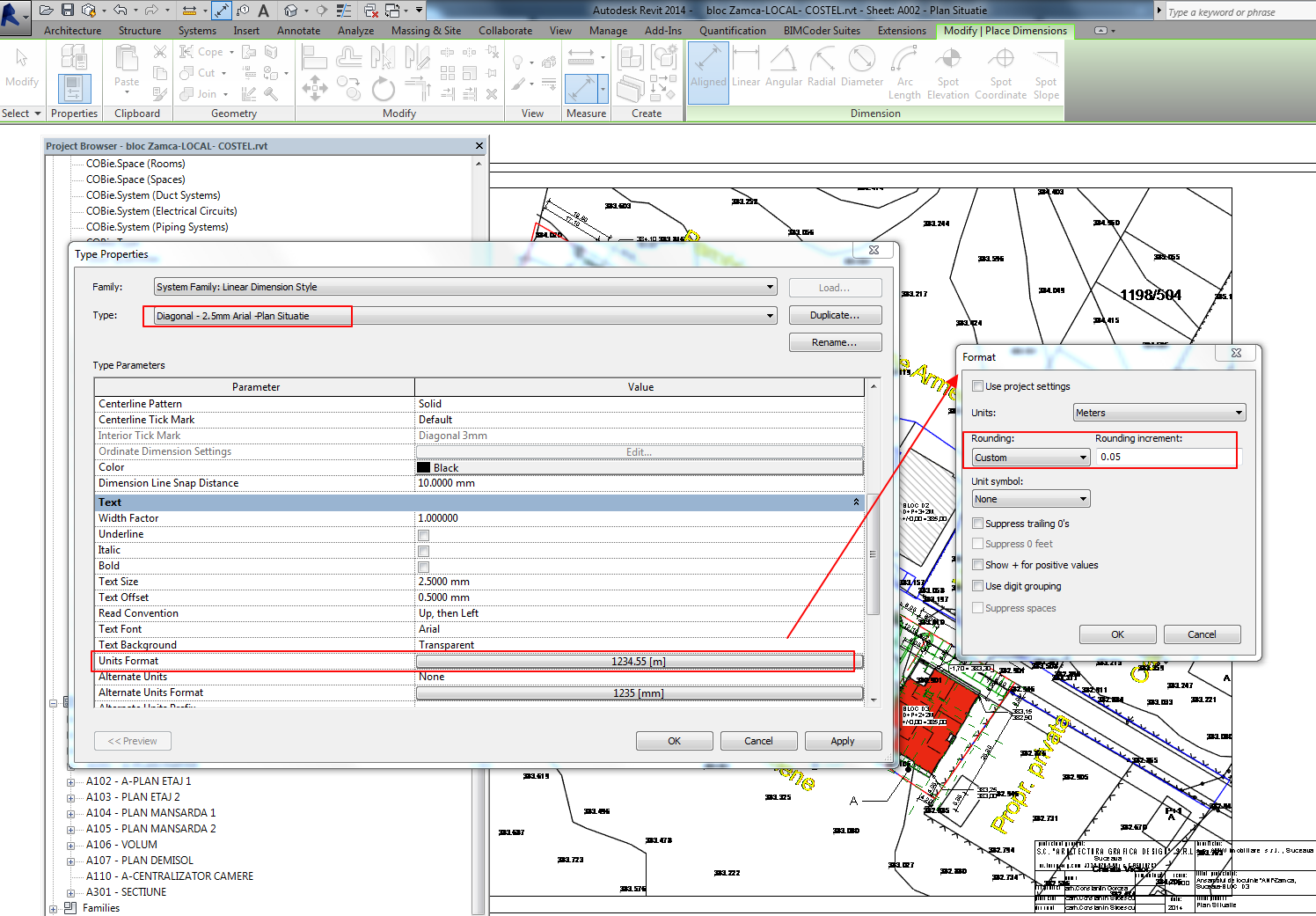The image size is (1316, 916).
Task: Click the Paste clipboard icon
Action: (x=127, y=67)
